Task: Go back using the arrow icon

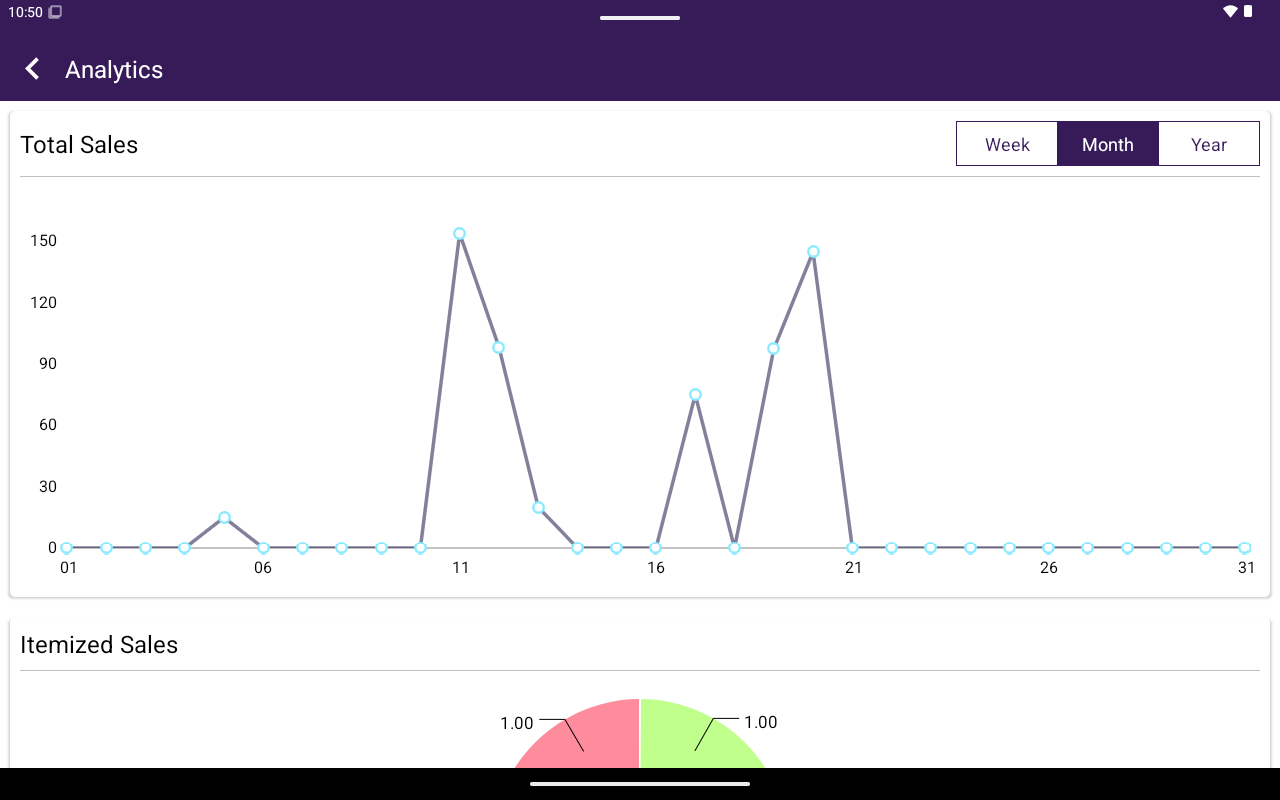Action: pos(32,69)
